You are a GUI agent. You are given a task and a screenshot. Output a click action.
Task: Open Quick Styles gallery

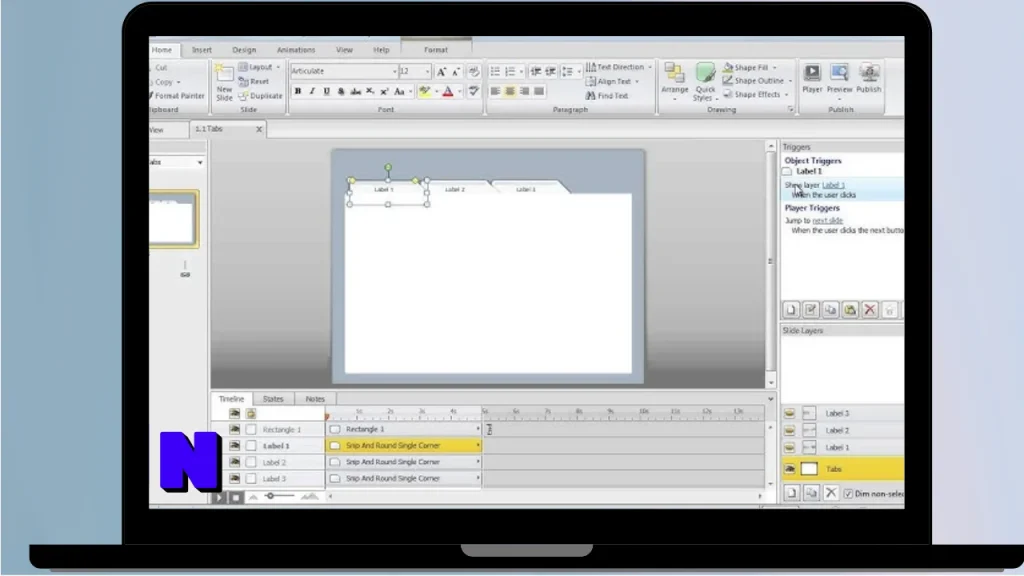(x=705, y=82)
